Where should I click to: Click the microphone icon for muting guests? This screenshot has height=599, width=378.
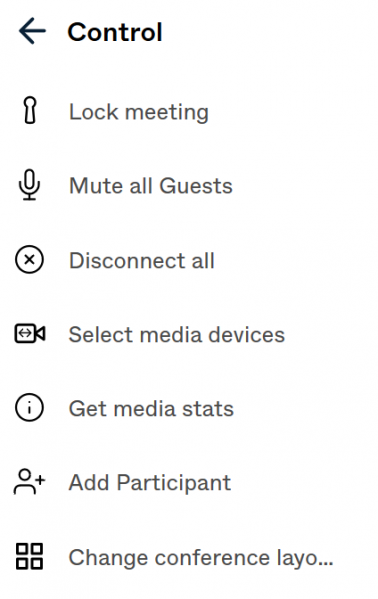coord(29,185)
